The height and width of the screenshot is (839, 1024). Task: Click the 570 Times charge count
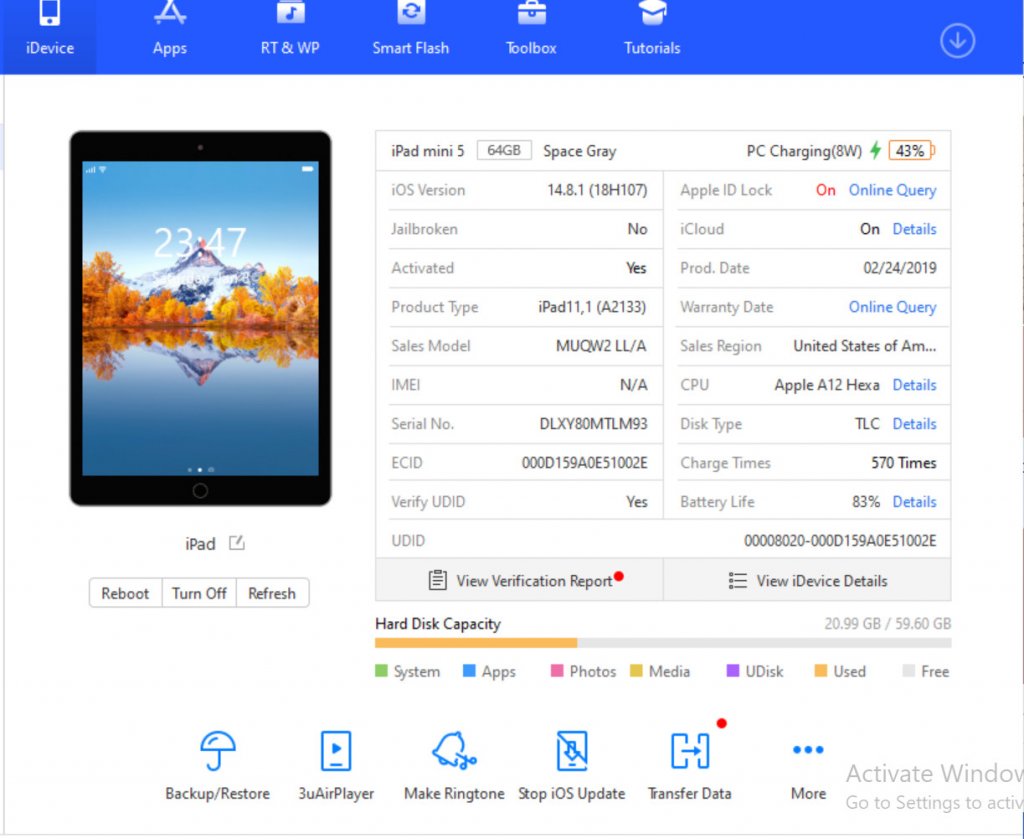pos(903,463)
